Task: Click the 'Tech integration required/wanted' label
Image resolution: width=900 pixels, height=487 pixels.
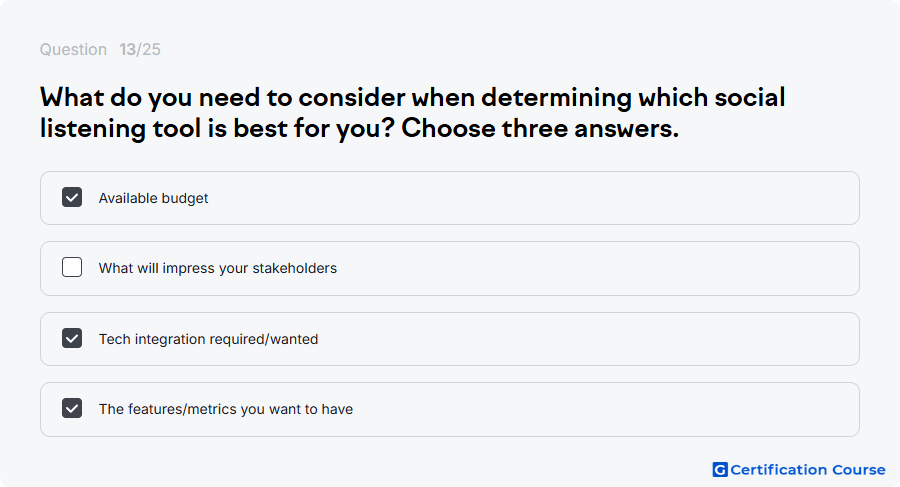Action: 208,339
